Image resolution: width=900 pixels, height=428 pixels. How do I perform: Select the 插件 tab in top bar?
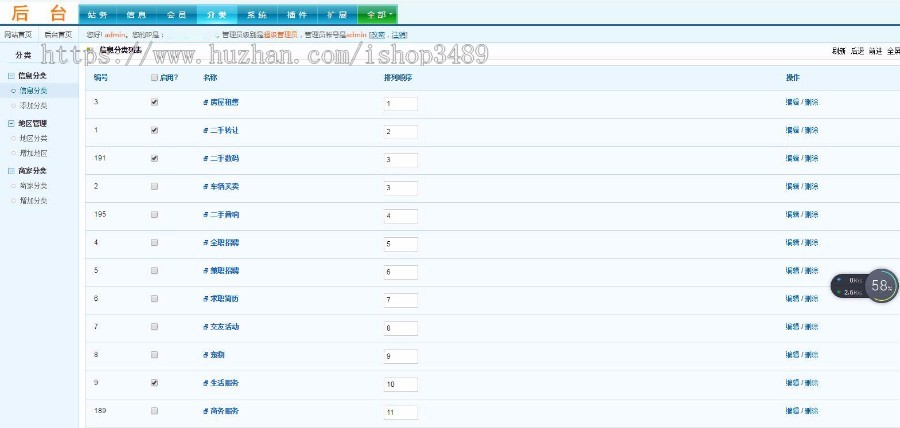pyautogui.click(x=297, y=14)
